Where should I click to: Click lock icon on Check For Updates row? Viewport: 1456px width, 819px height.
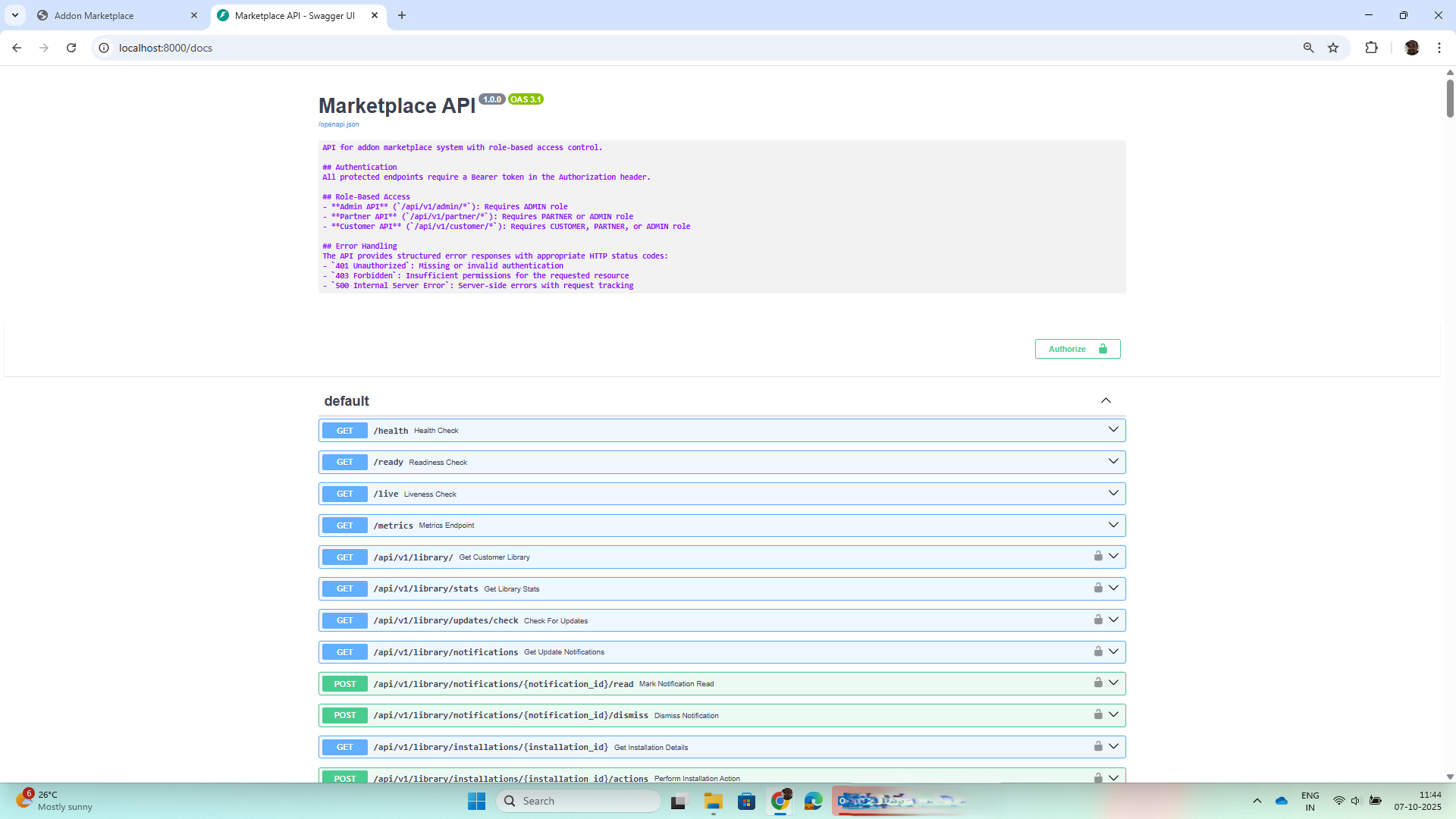tap(1098, 620)
